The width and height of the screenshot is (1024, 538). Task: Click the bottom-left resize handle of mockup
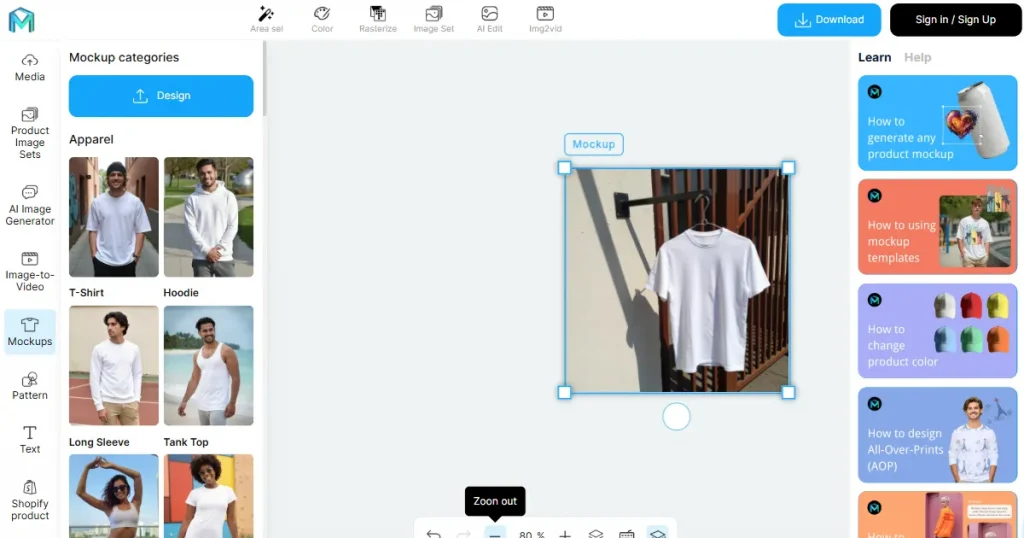564,392
